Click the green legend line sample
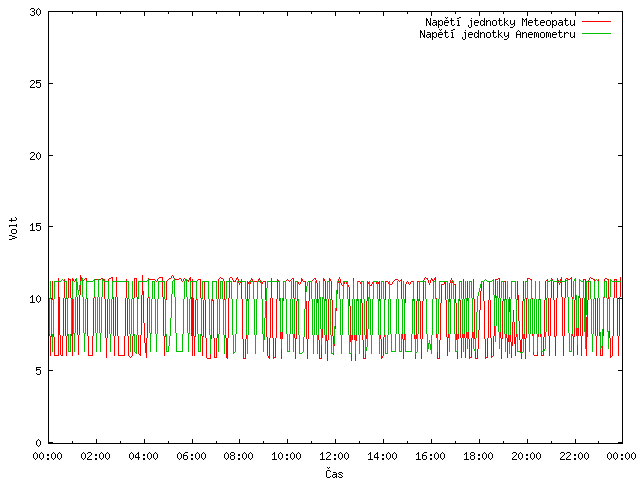The width and height of the screenshot is (640, 480). pyautogui.click(x=596, y=33)
